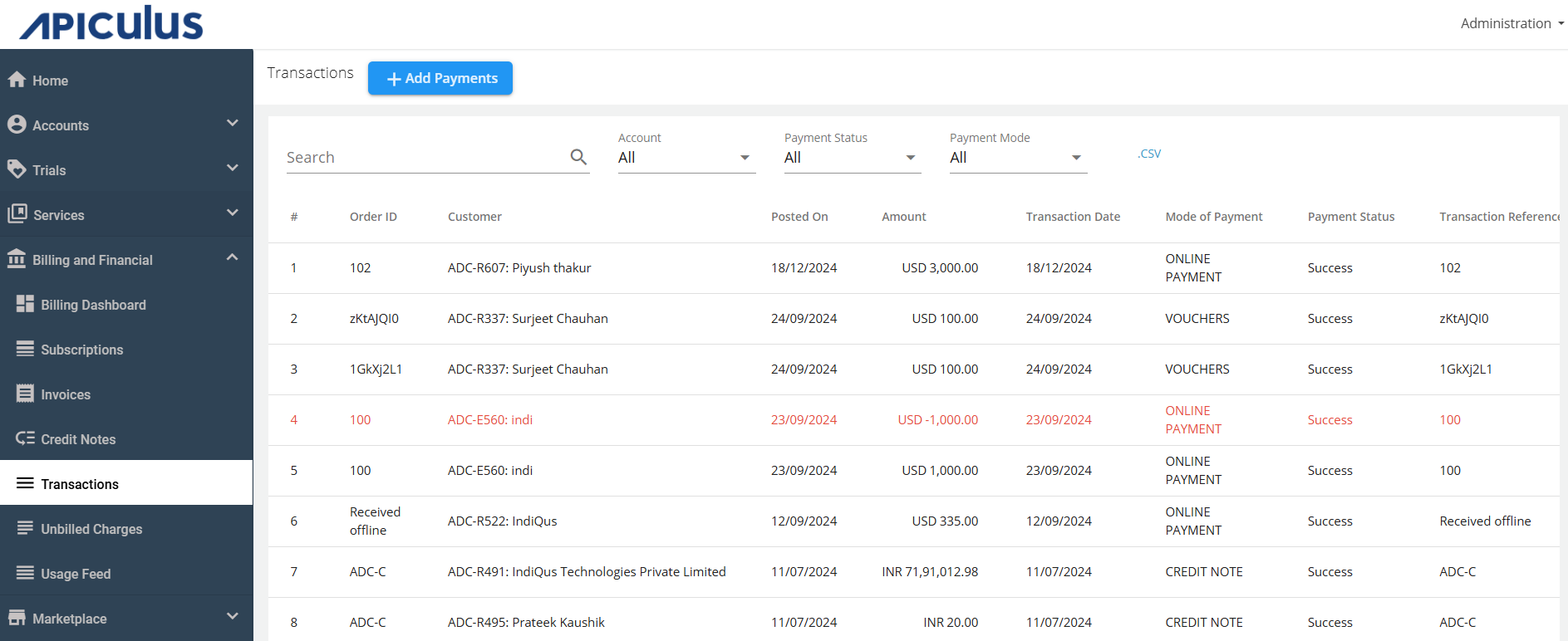Go to Subscriptions in the sidebar
Viewport: 1568px width, 641px height.
(81, 350)
